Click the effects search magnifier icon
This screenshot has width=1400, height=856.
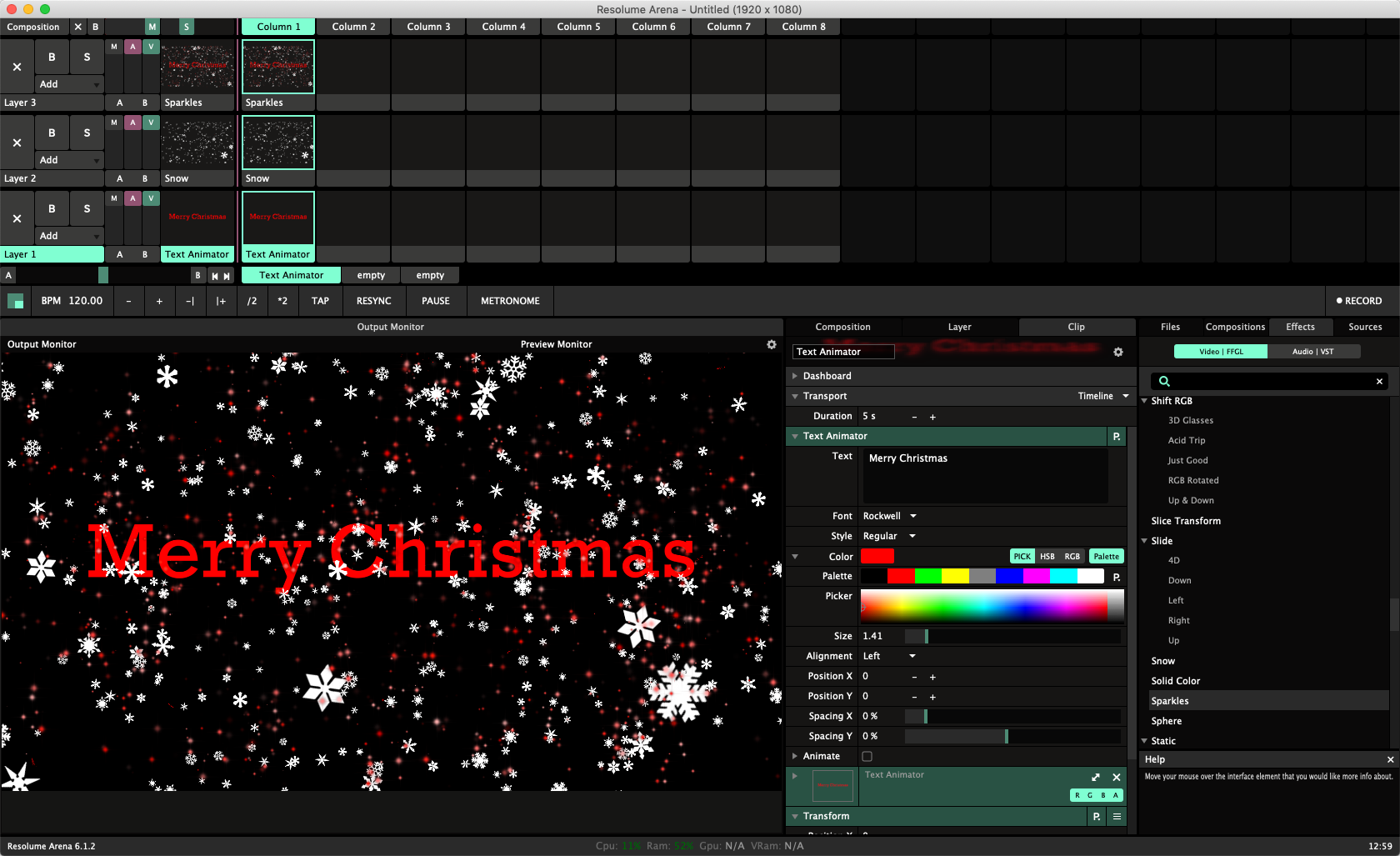1164,381
